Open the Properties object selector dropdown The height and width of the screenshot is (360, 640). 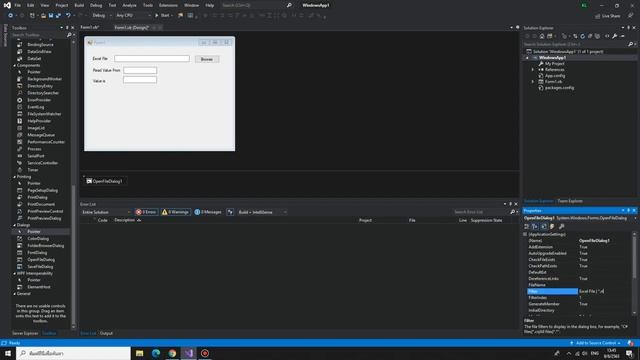point(635,218)
